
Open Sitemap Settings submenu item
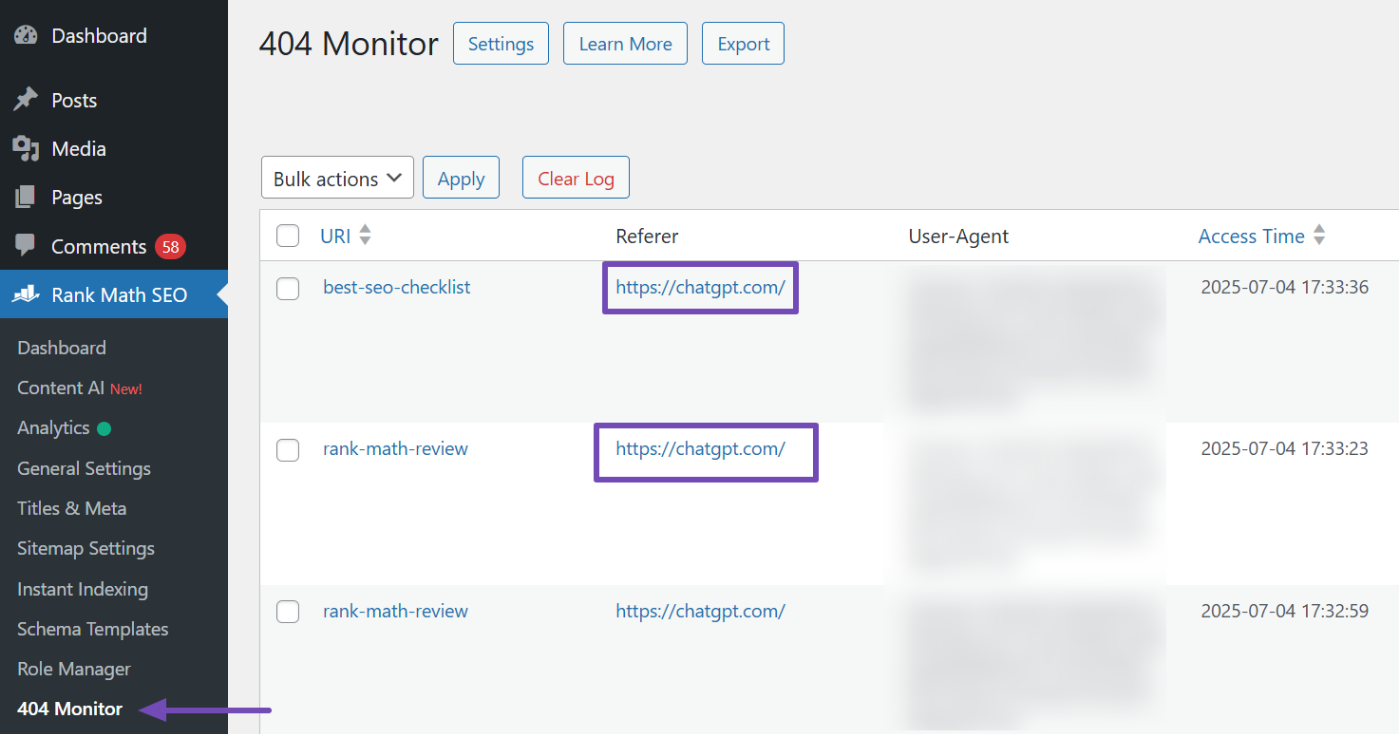click(86, 548)
